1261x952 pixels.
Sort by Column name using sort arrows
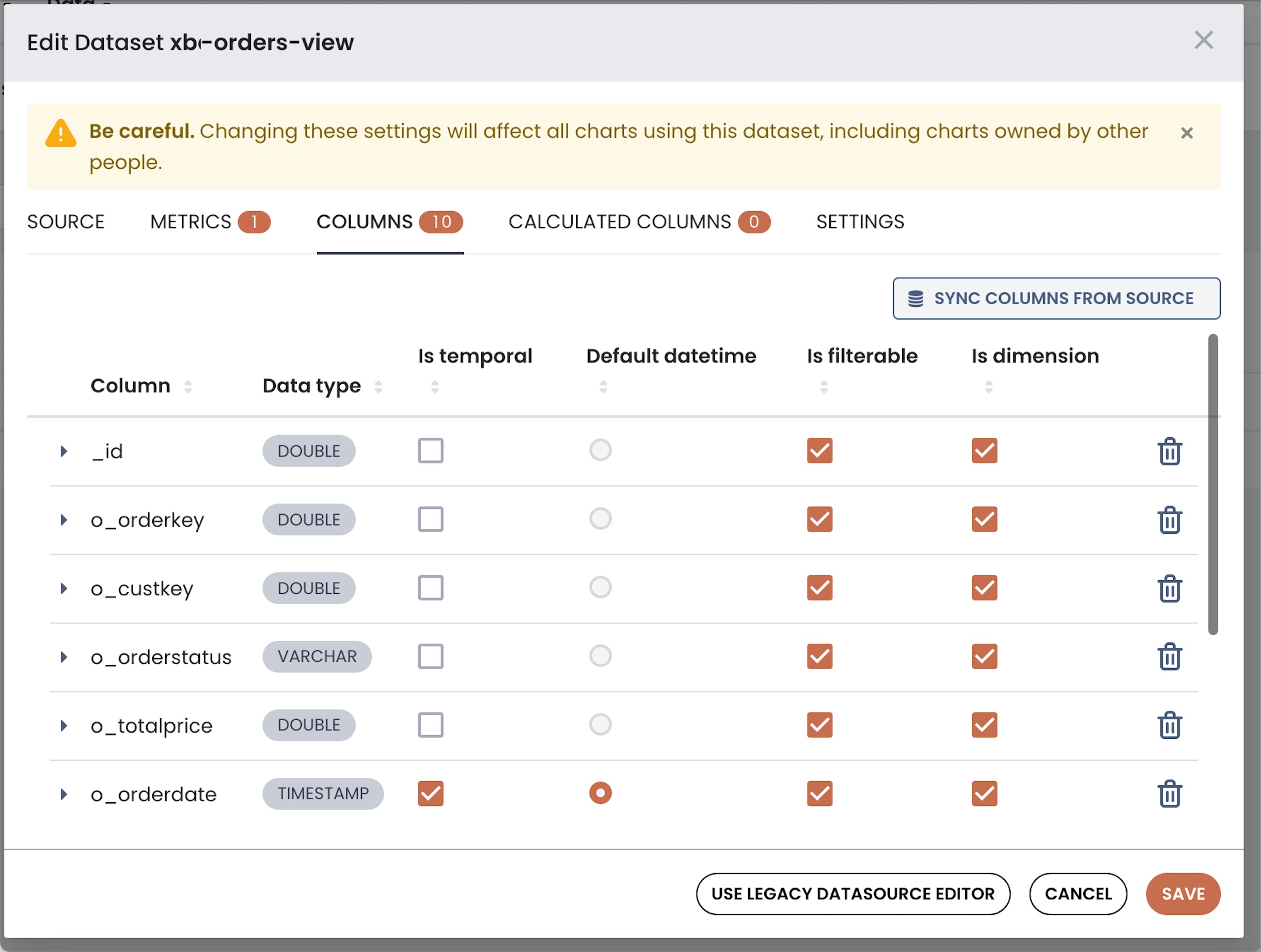tap(187, 387)
